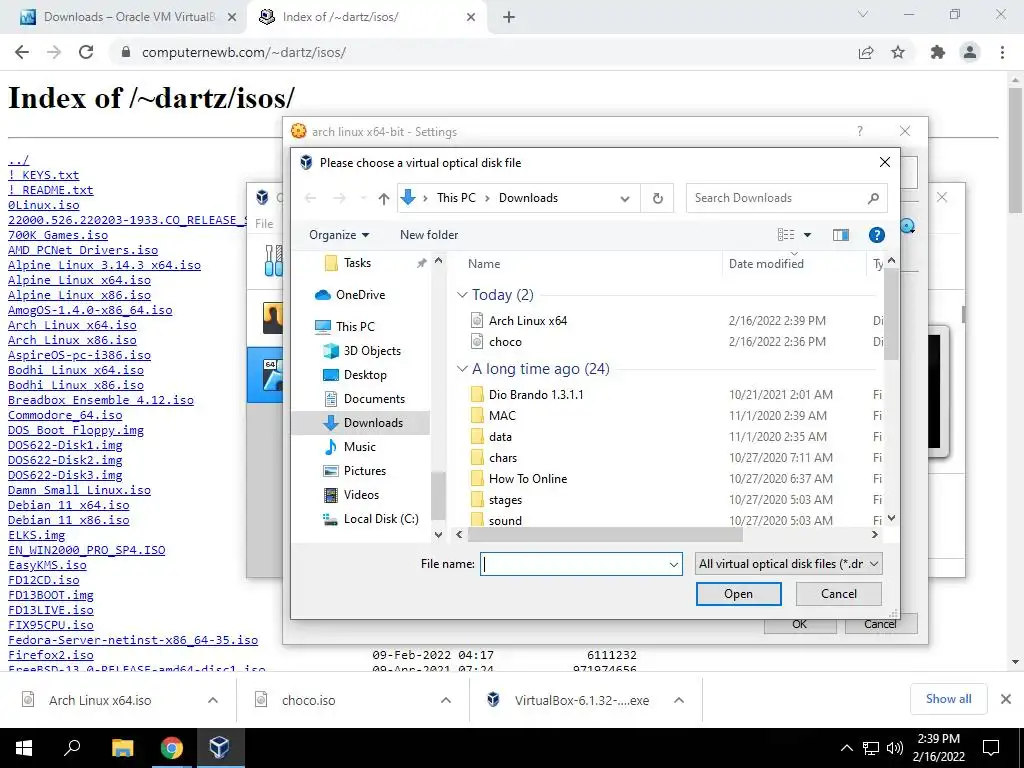Select the stages folder
This screenshot has width=1024, height=768.
(505, 500)
